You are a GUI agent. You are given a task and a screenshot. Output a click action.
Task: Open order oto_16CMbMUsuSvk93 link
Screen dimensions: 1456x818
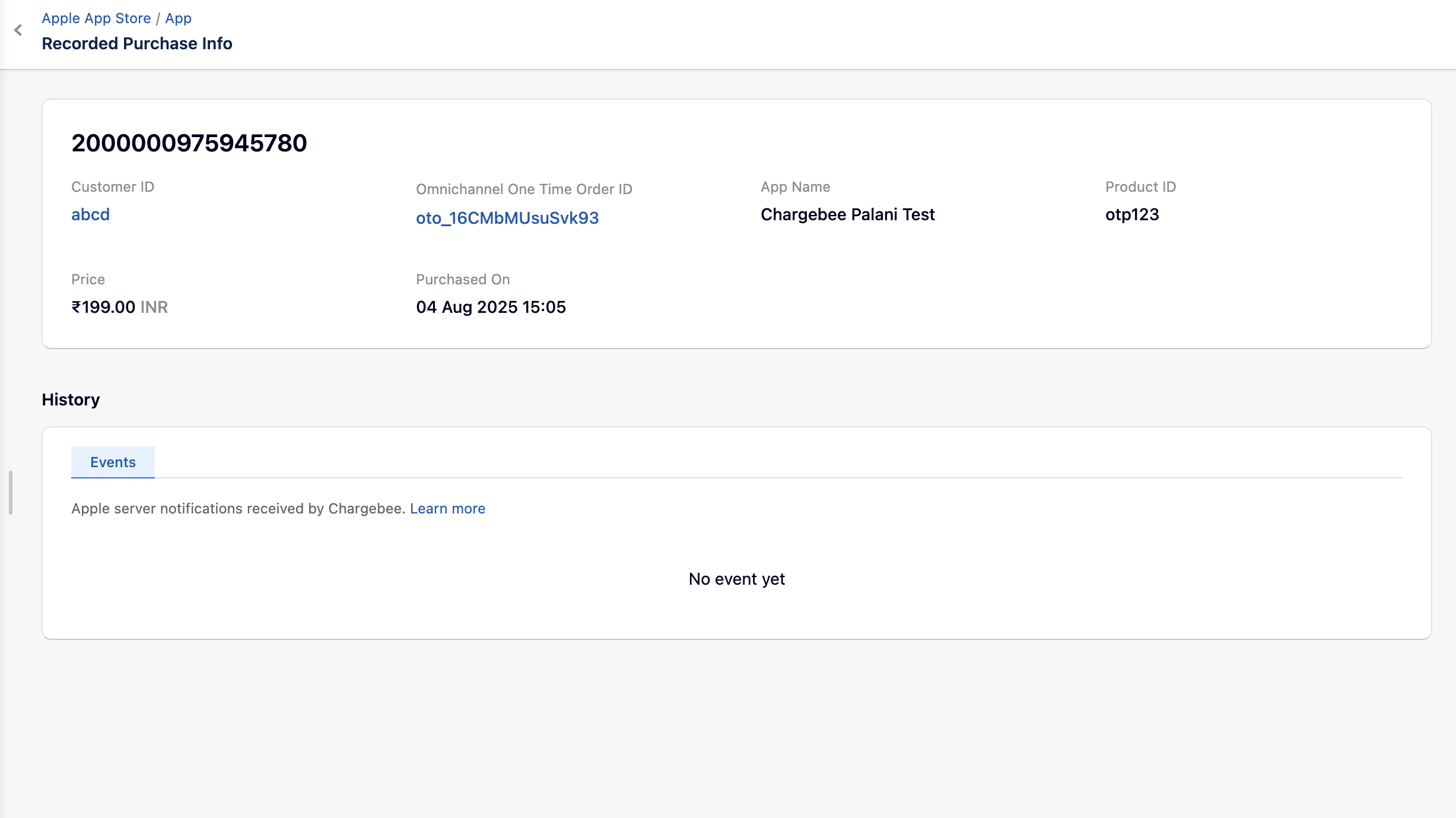(x=507, y=218)
